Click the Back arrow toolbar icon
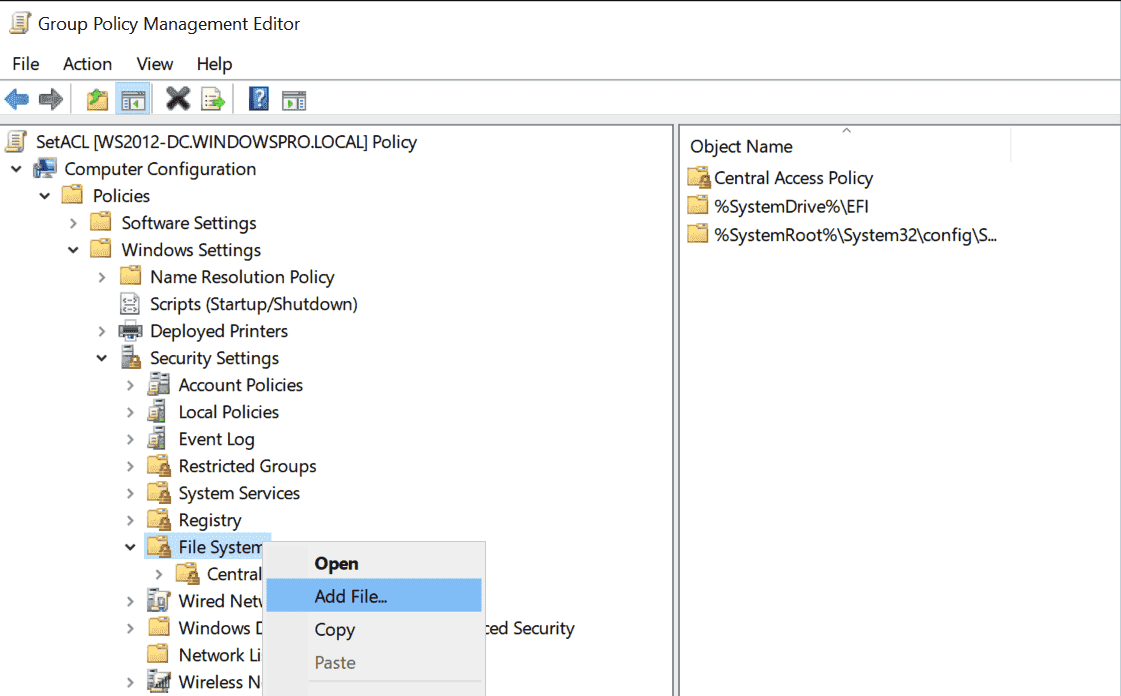Viewport: 1121px width, 696px height. [x=17, y=99]
